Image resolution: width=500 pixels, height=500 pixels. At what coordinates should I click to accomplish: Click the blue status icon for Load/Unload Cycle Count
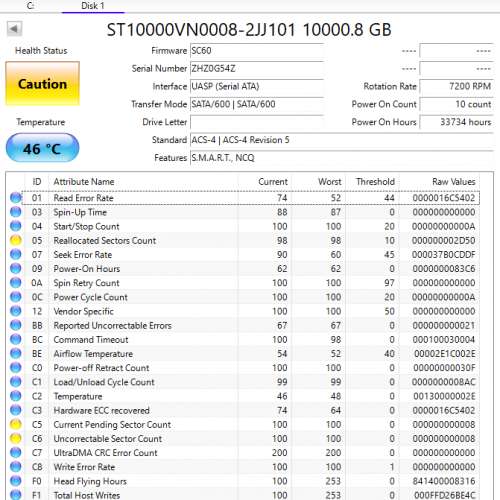click(x=16, y=382)
